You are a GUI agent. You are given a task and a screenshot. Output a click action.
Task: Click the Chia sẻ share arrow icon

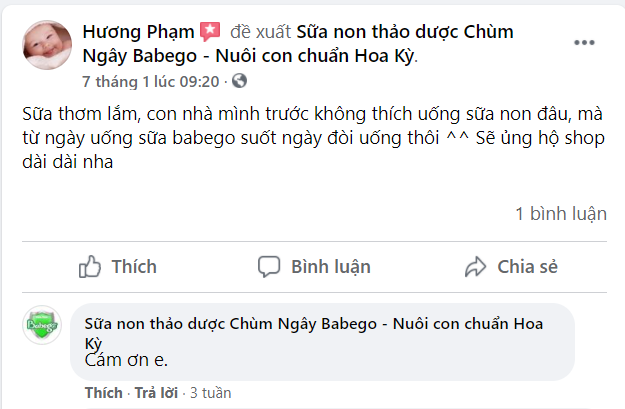(475, 267)
